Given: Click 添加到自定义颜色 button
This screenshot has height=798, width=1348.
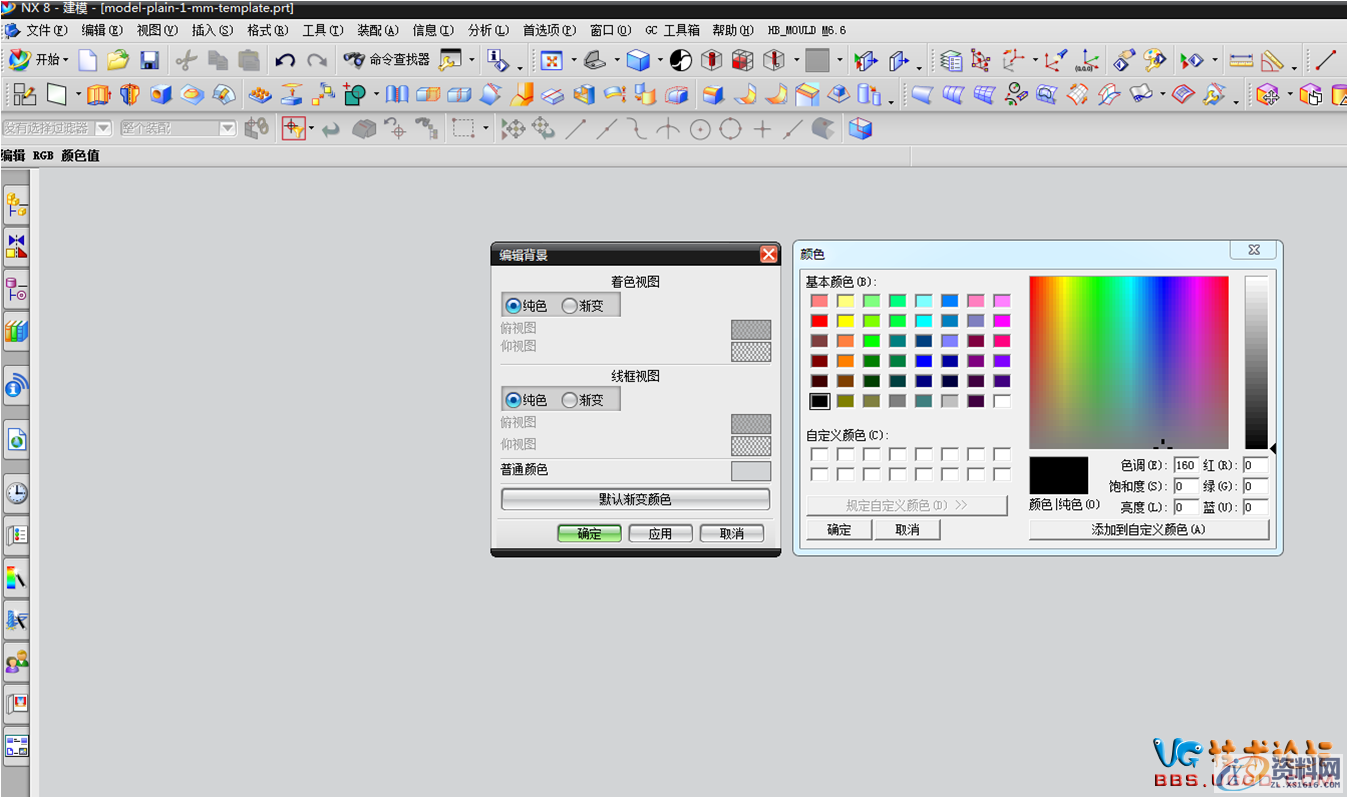Looking at the screenshot, I should coord(1148,530).
